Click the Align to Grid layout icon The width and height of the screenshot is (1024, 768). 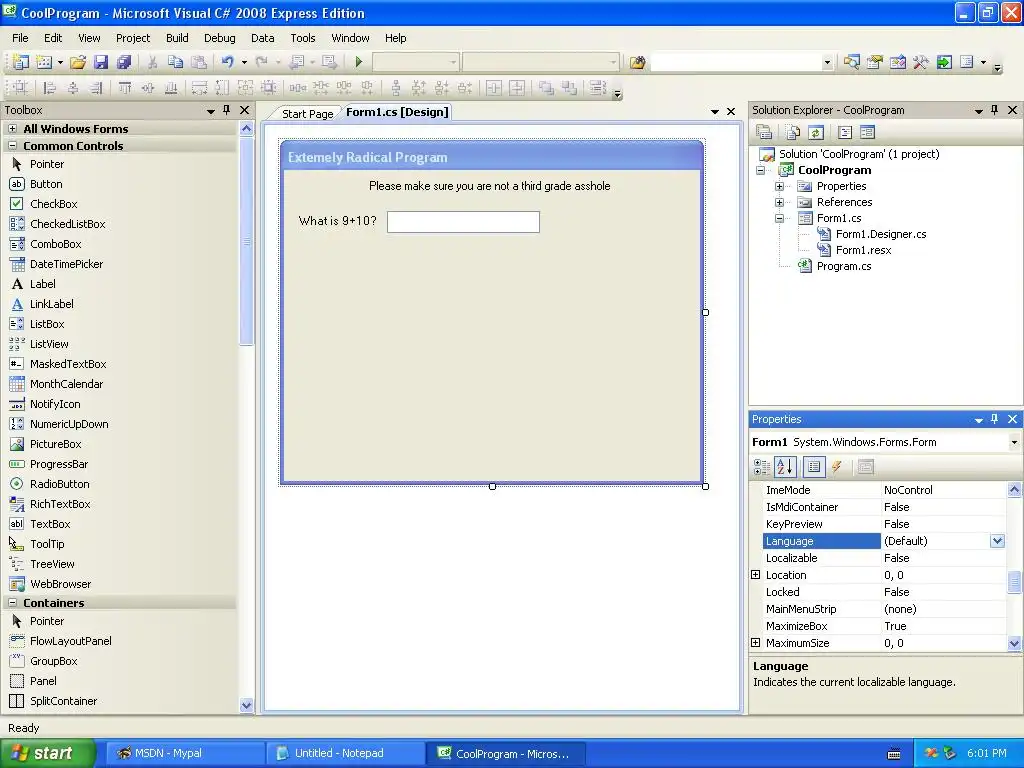(x=20, y=88)
